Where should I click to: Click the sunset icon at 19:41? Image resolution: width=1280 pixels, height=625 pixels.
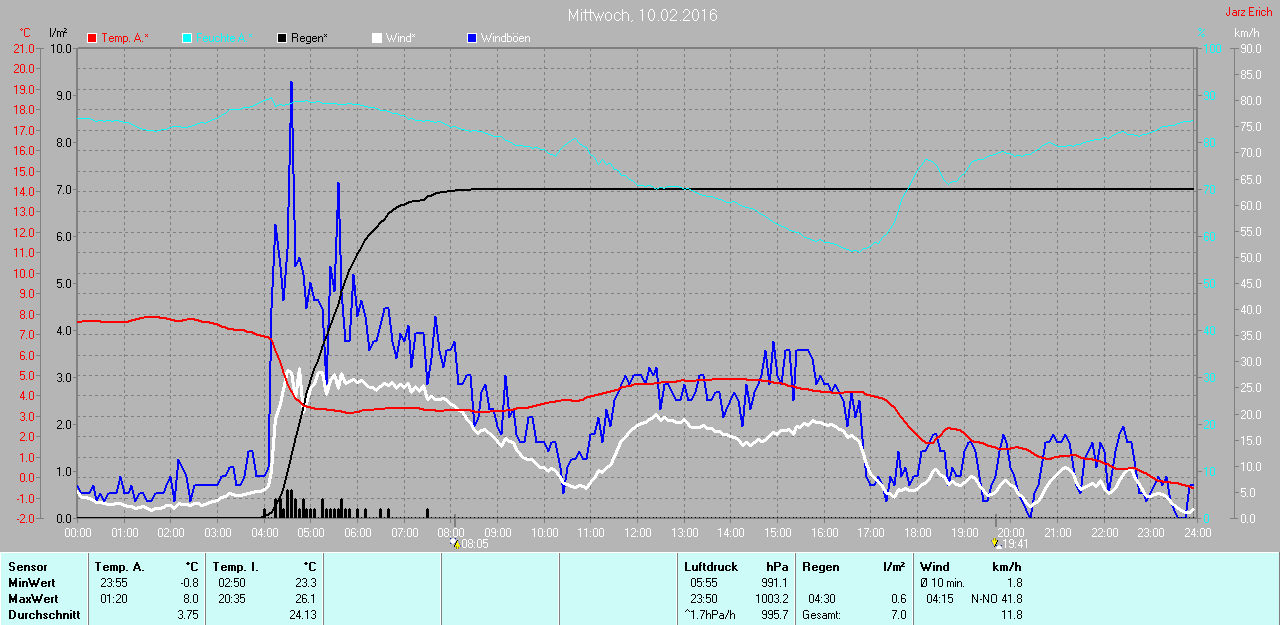point(995,544)
